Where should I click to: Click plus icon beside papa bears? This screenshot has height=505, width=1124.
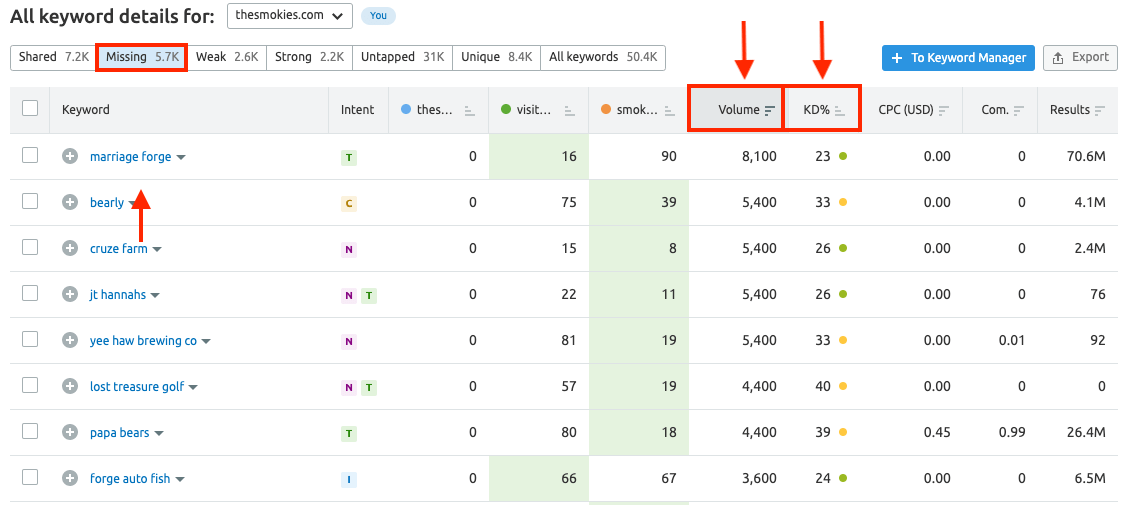(x=70, y=433)
